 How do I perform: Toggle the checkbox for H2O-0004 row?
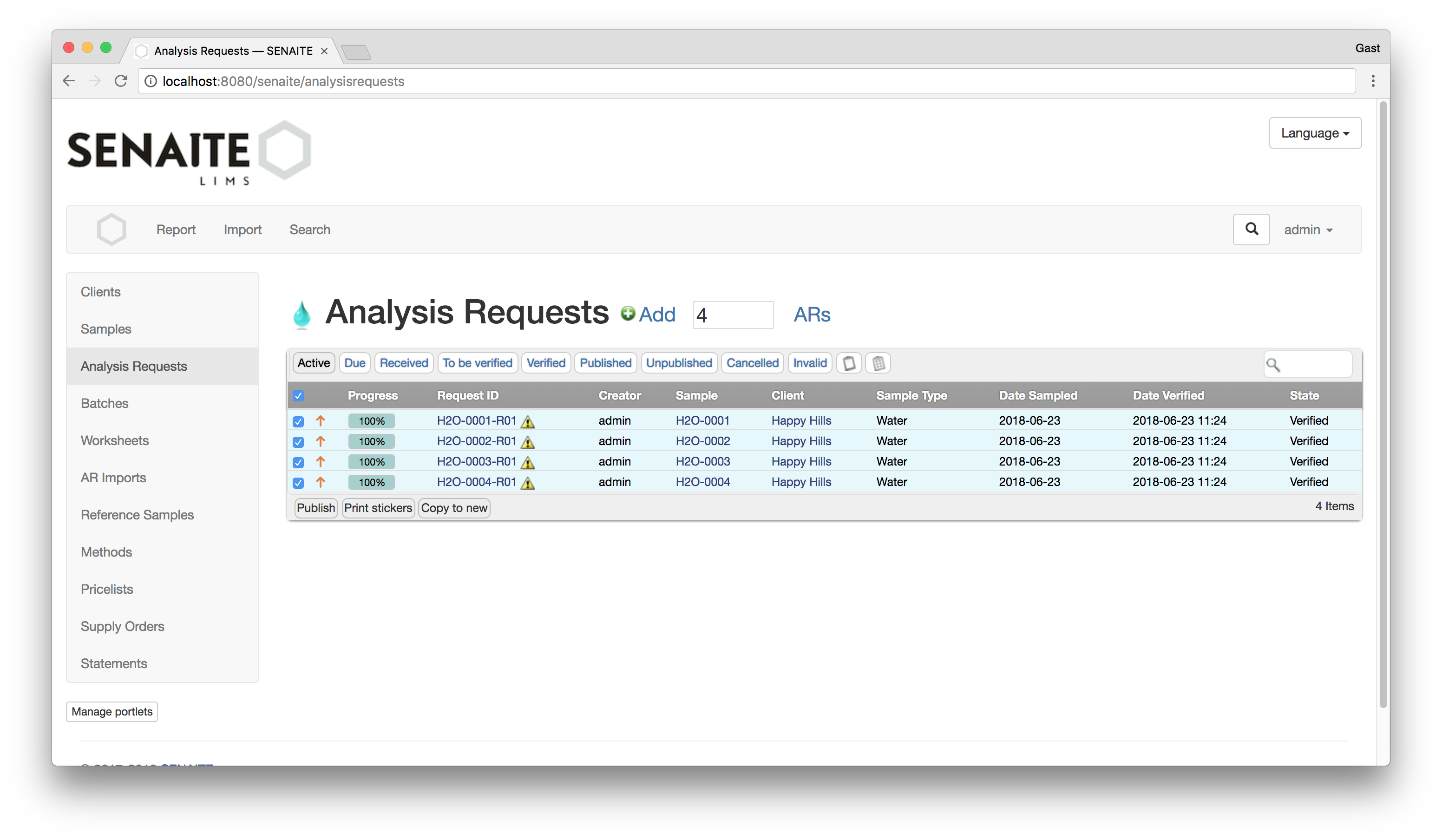point(298,482)
